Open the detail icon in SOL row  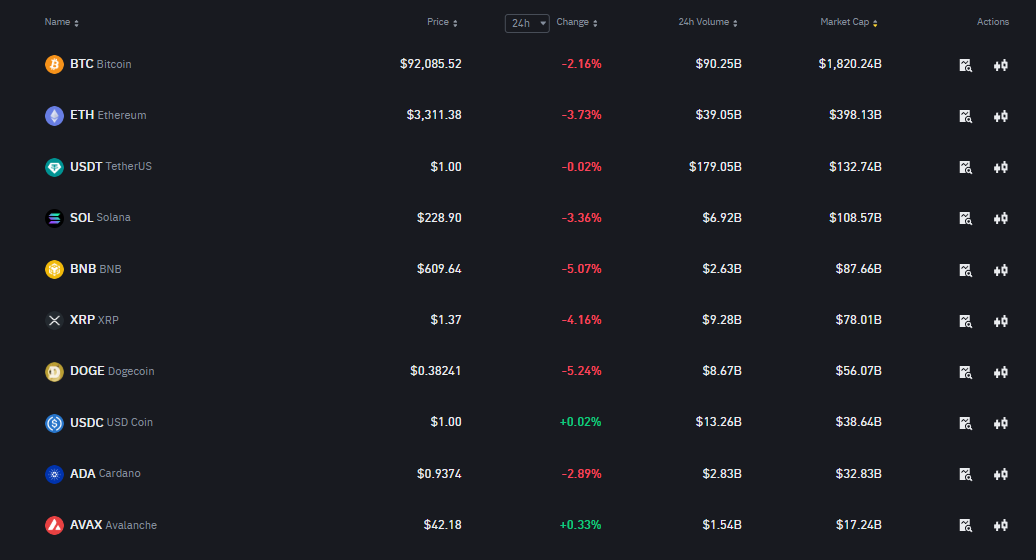tap(965, 218)
